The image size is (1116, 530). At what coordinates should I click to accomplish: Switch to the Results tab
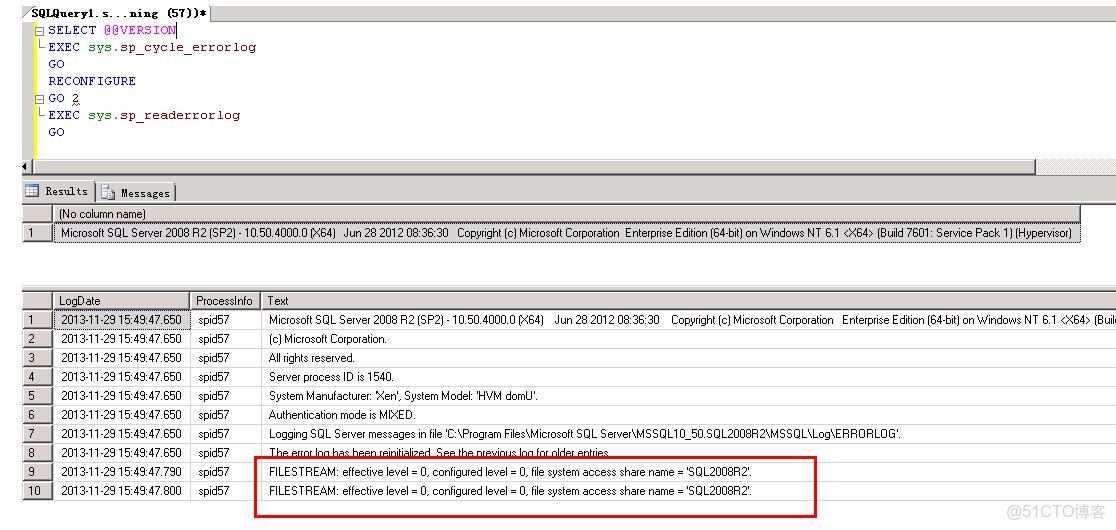58,191
